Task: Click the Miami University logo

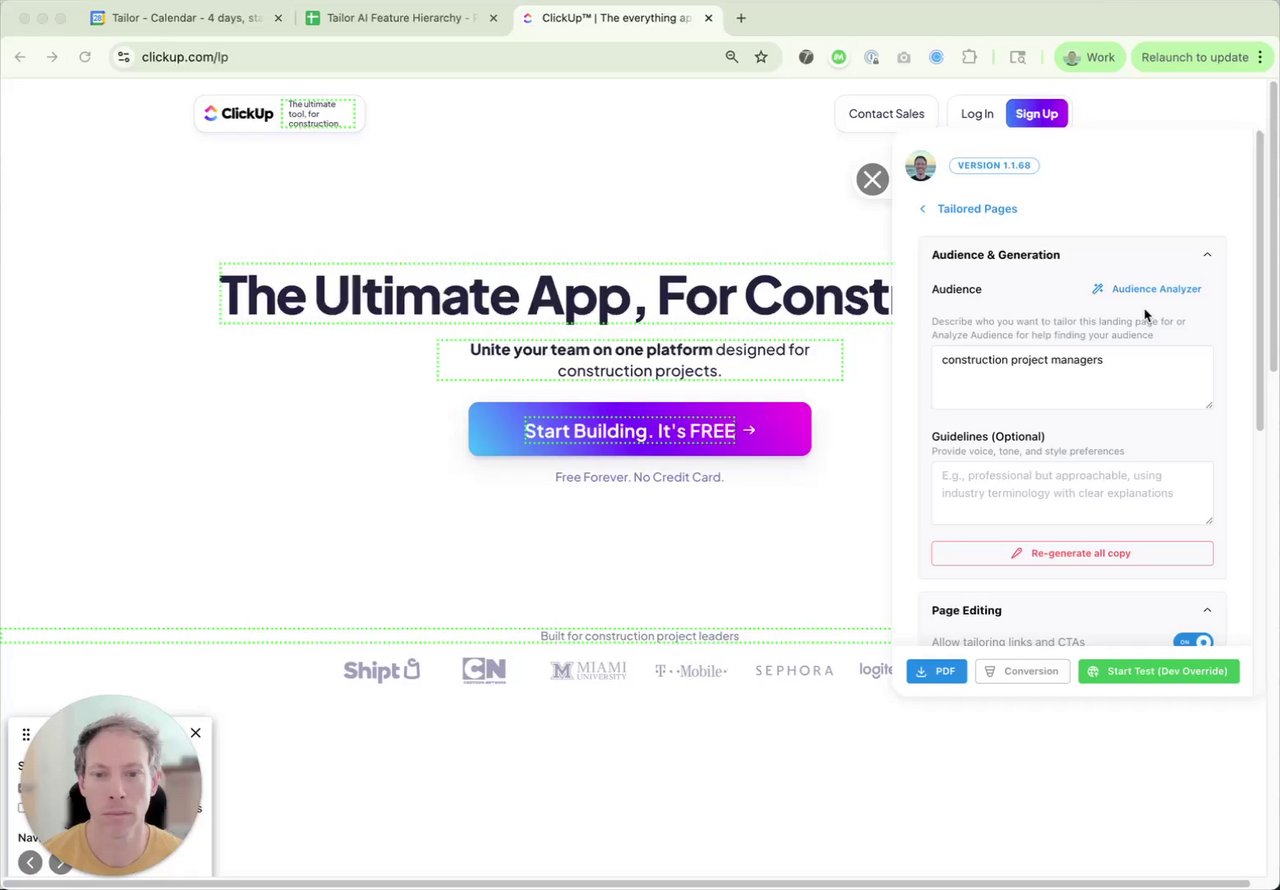Action: (589, 670)
